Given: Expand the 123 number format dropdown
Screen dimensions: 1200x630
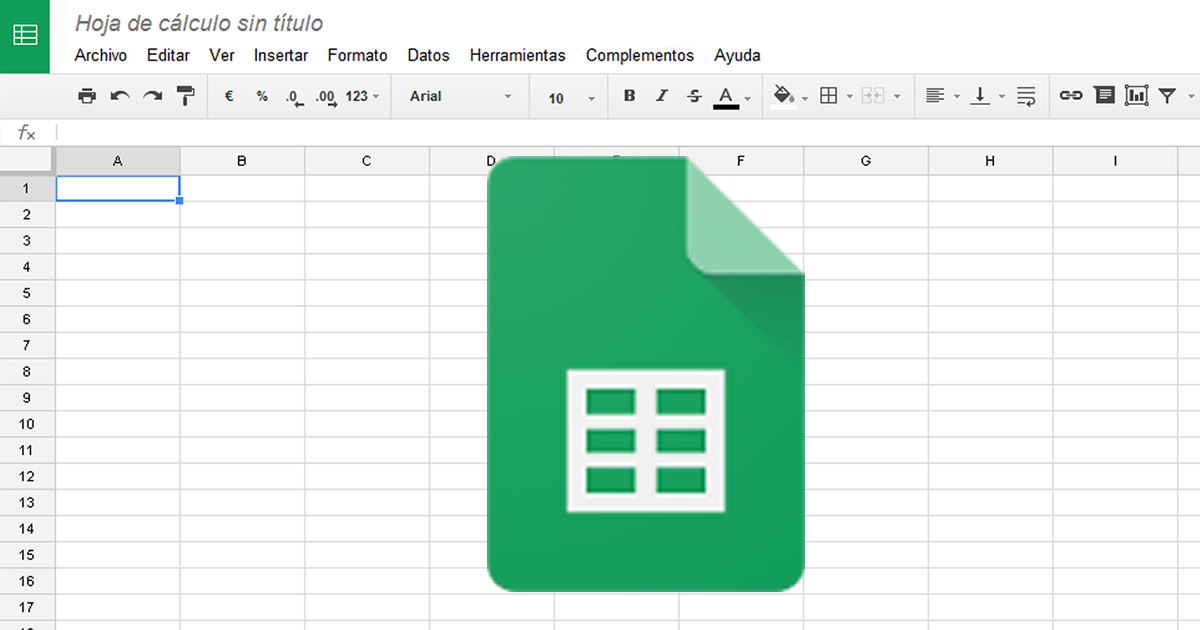Looking at the screenshot, I should 362,96.
